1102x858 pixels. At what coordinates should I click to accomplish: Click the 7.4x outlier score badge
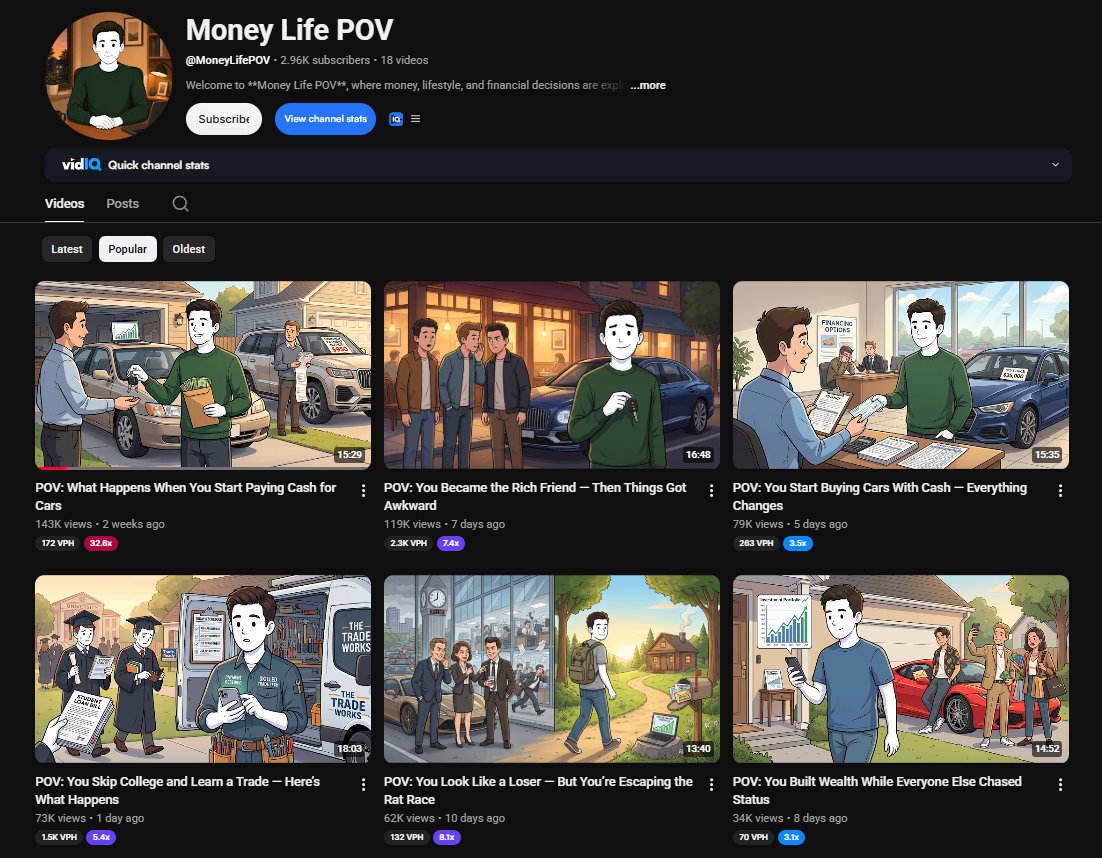click(450, 543)
